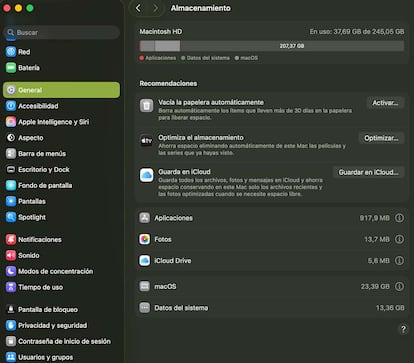This screenshot has width=414, height=363.
Task: Click the 917,9 MB applications size
Action: (375, 218)
